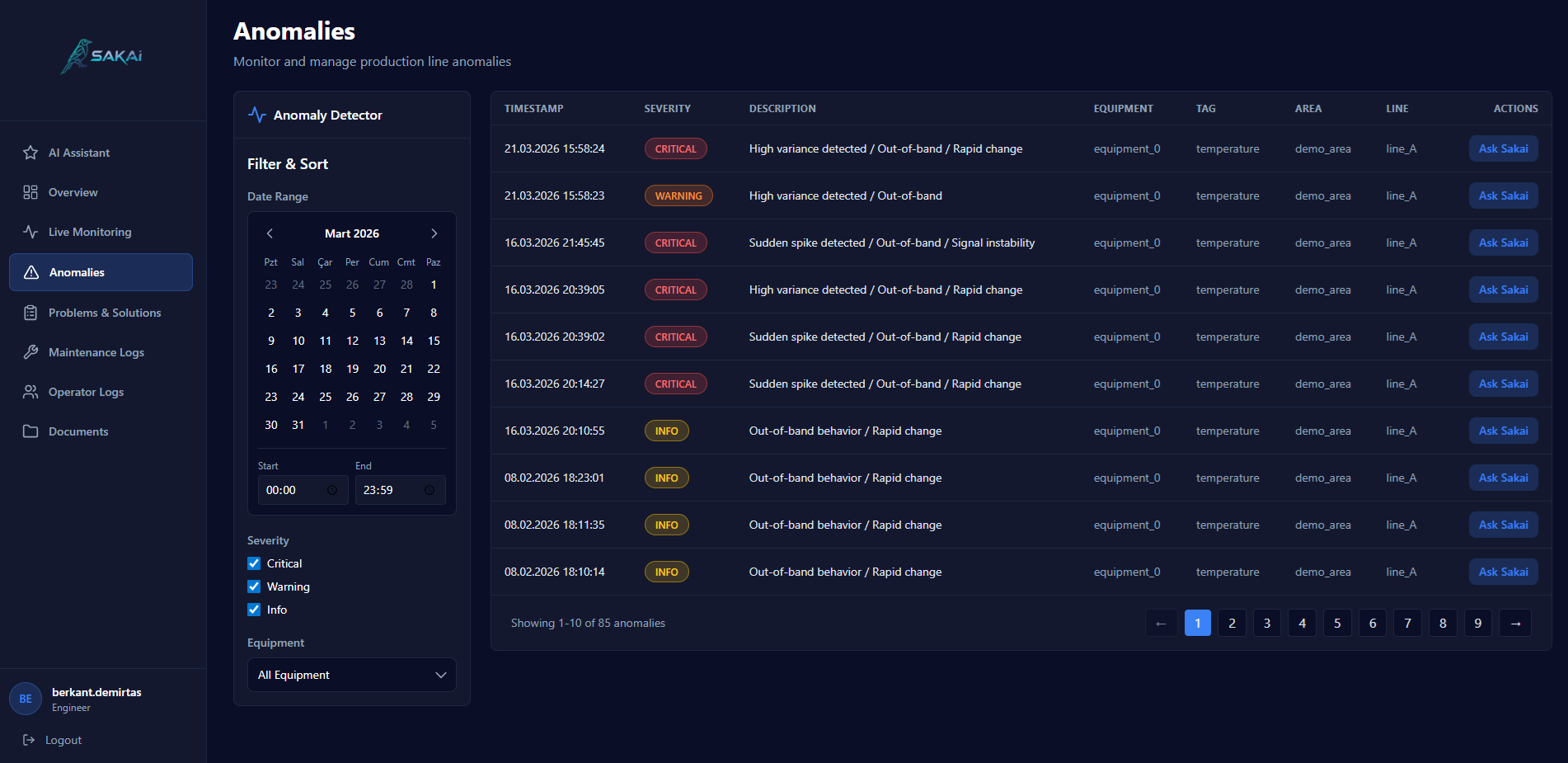The image size is (1568, 763).
Task: Select the Anomalies sidebar item
Action: (101, 272)
